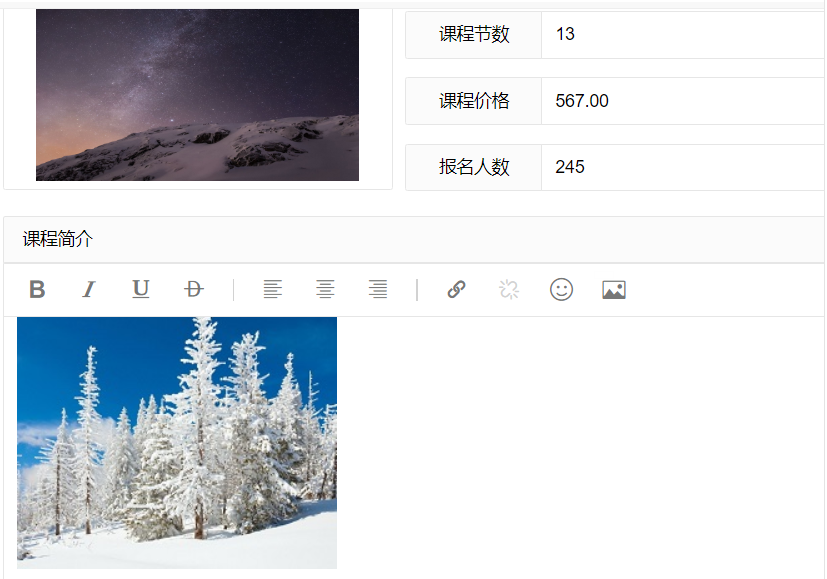Viewport: 827px width, 579px height.
Task: Click the 报名人数 label
Action: [474, 167]
